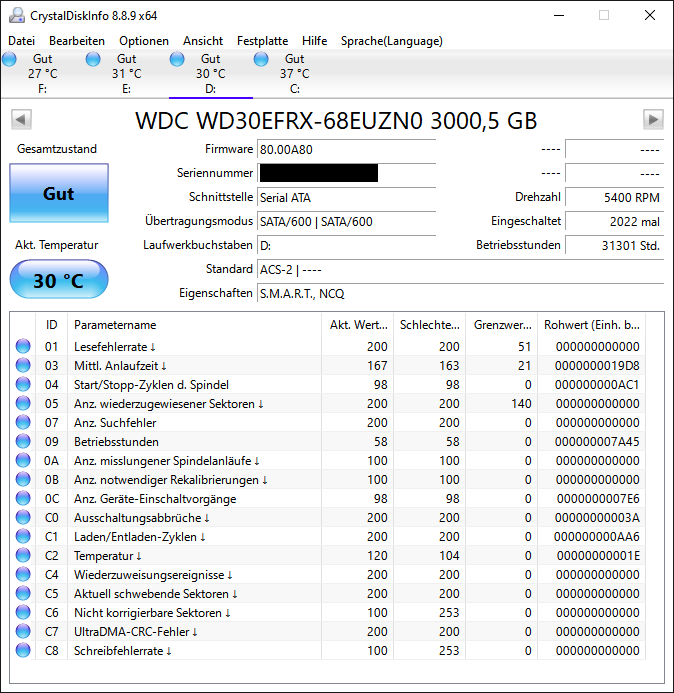
Task: Select the drive D: tab
Action: (x=210, y=73)
